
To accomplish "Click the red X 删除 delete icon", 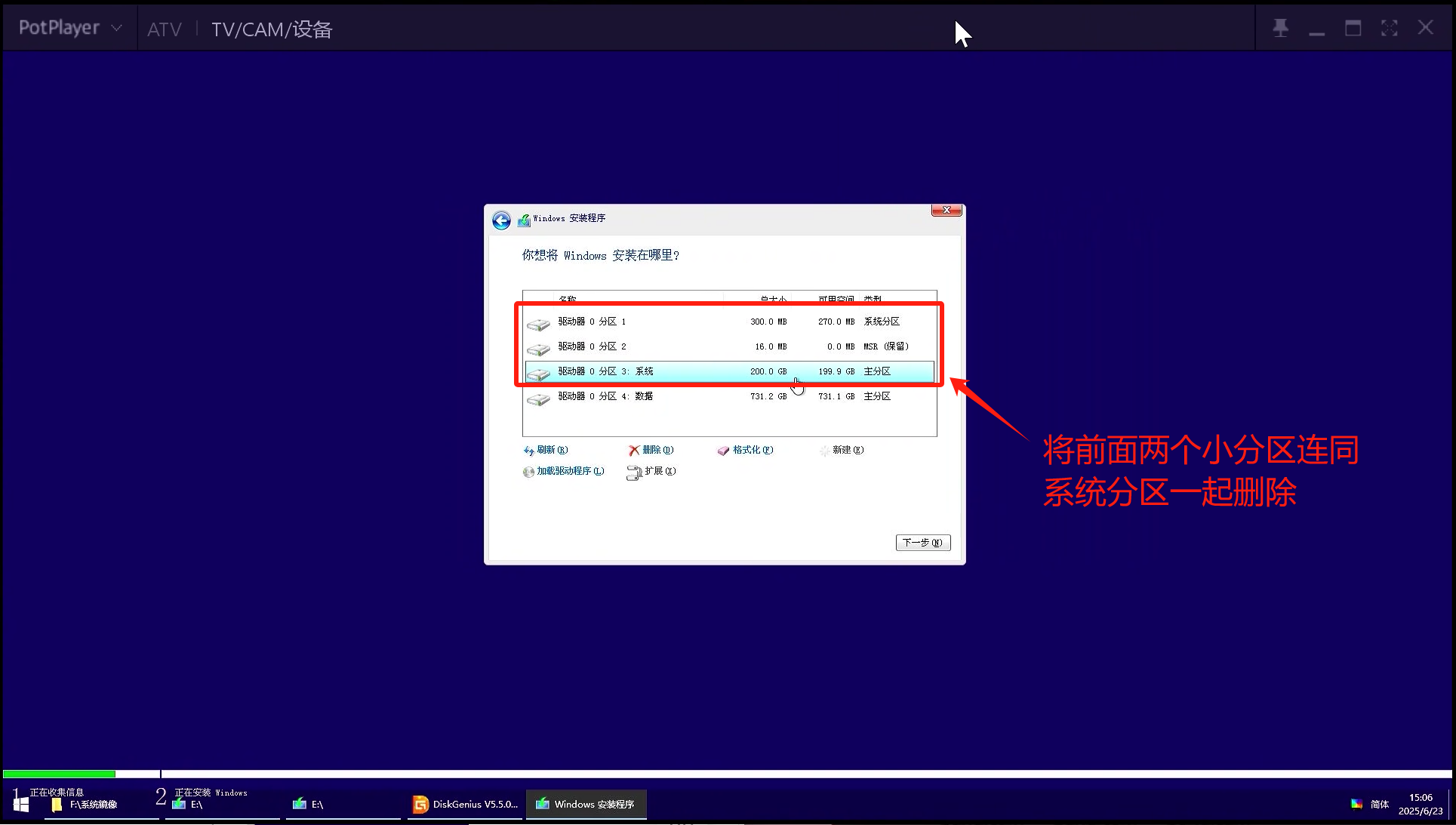I will click(633, 451).
